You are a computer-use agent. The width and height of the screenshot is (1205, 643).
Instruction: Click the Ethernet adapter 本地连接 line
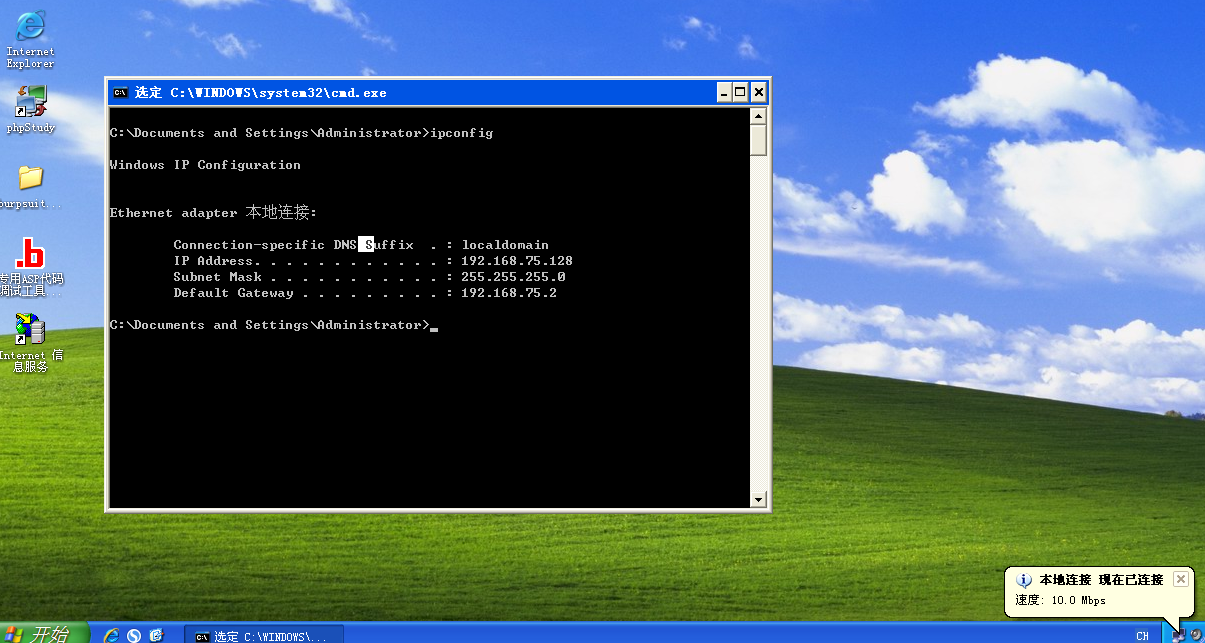(213, 213)
